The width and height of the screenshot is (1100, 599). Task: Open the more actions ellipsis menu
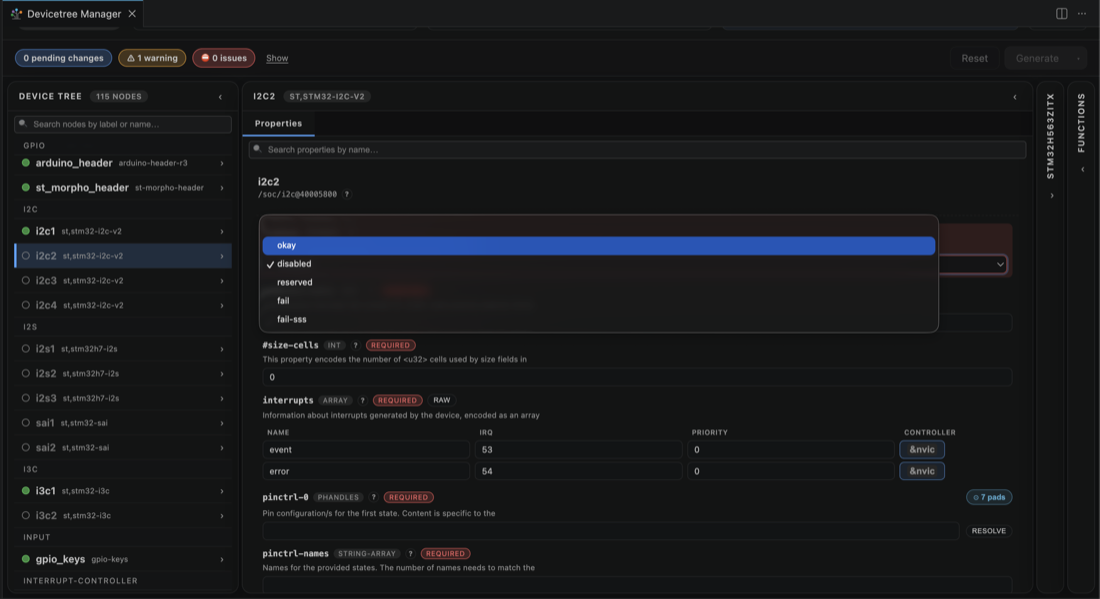[1082, 13]
